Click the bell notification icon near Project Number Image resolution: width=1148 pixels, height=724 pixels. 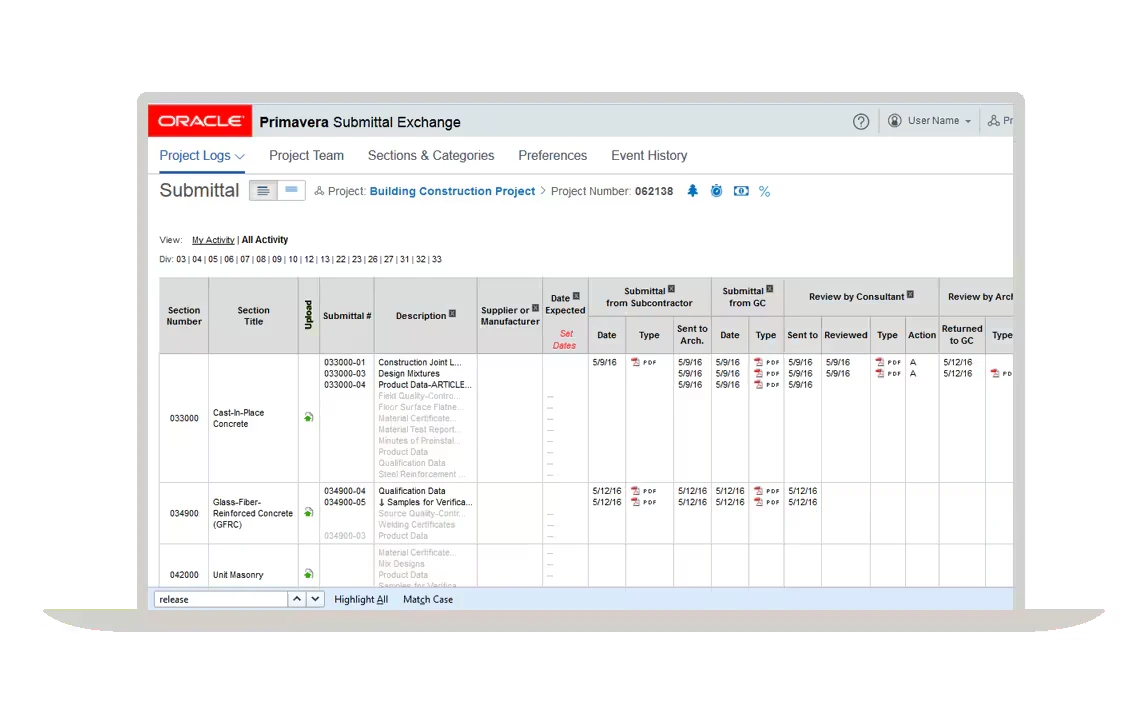click(692, 191)
